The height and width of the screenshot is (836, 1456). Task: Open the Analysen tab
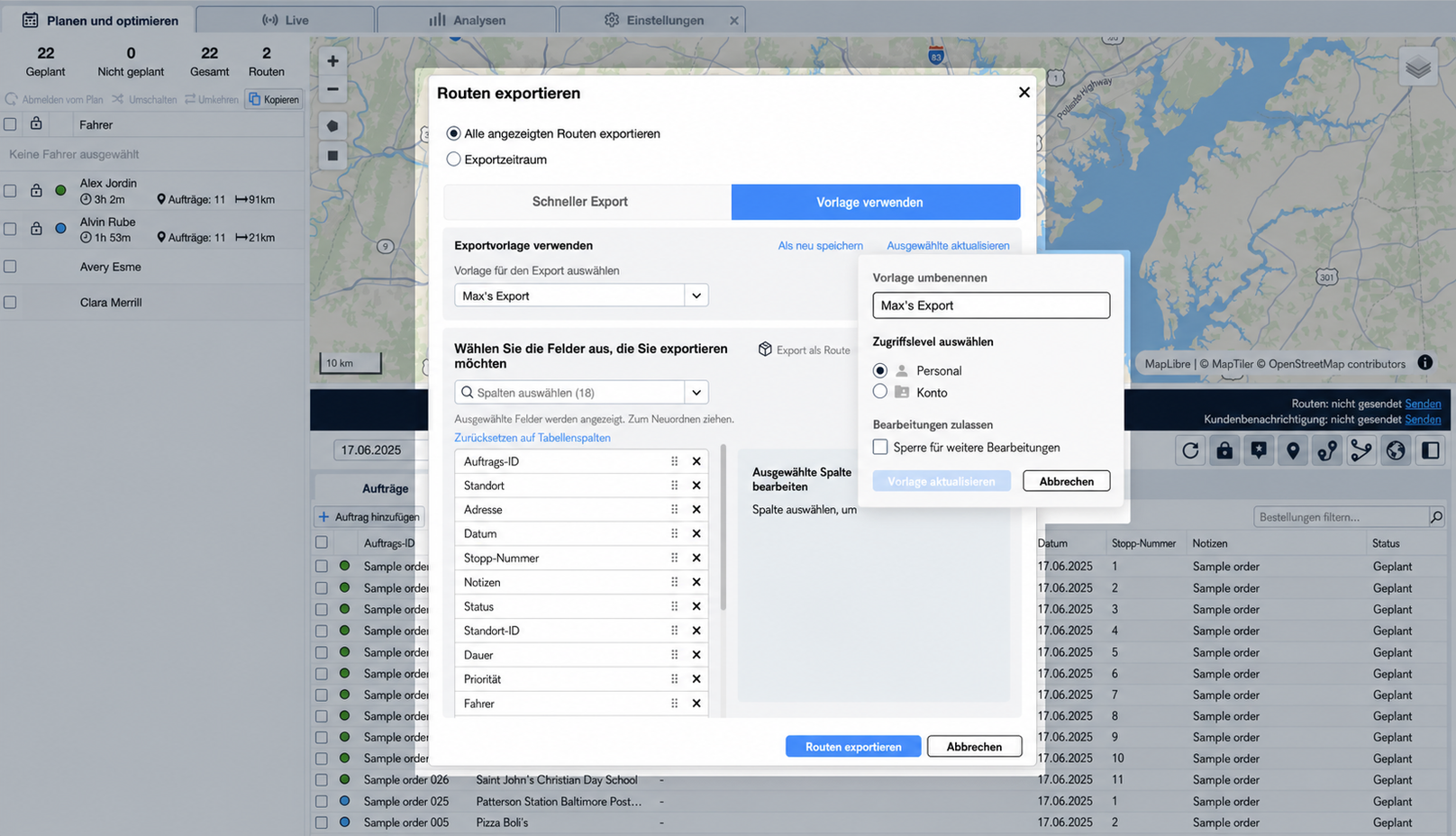[467, 20]
